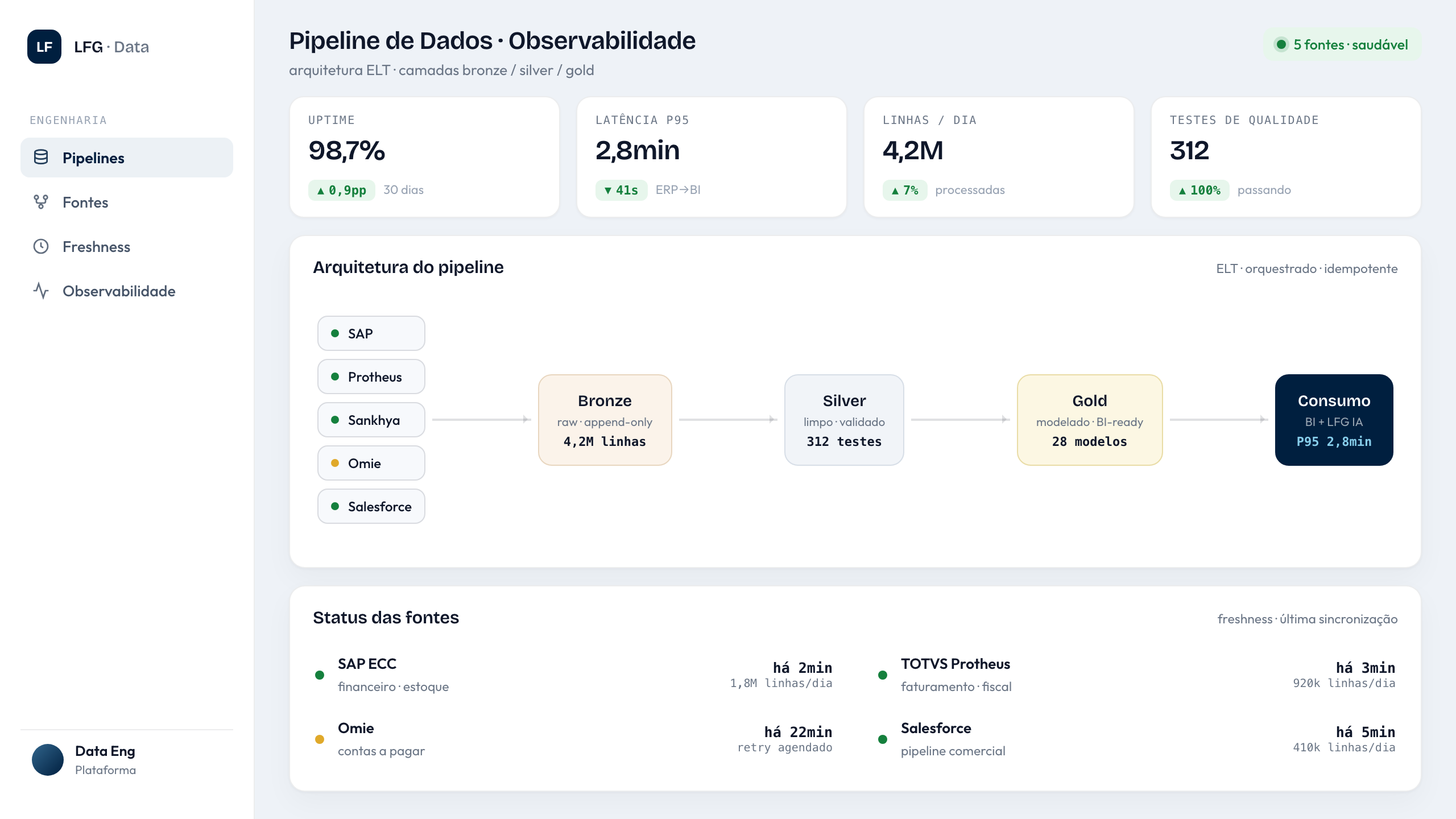
Task: Click the Gold layer box
Action: pos(1090,420)
